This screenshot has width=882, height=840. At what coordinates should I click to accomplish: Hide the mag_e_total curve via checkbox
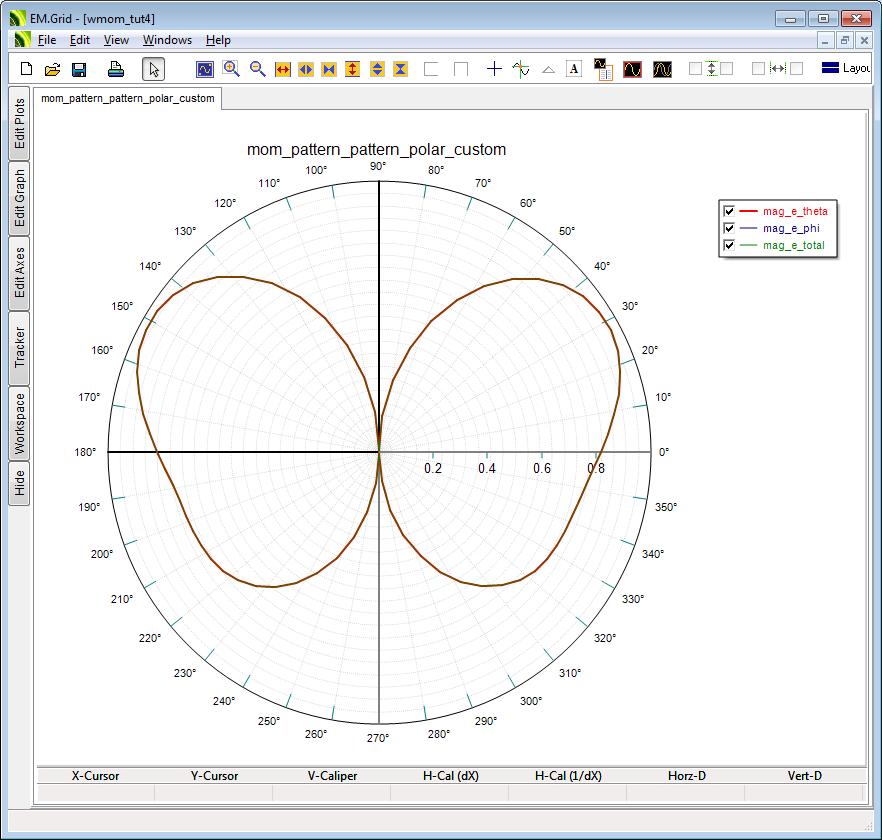729,245
